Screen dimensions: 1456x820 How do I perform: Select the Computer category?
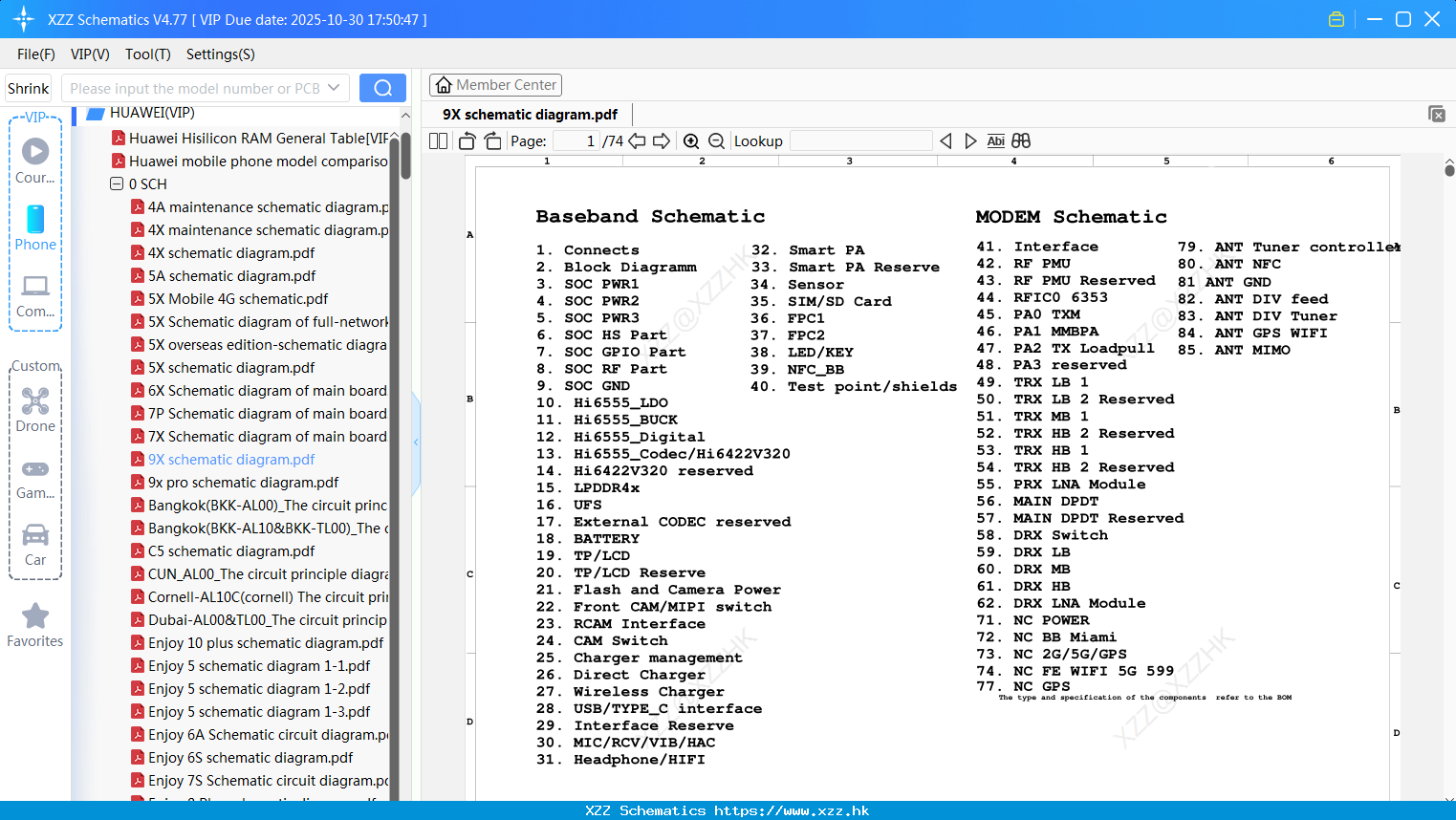[35, 295]
